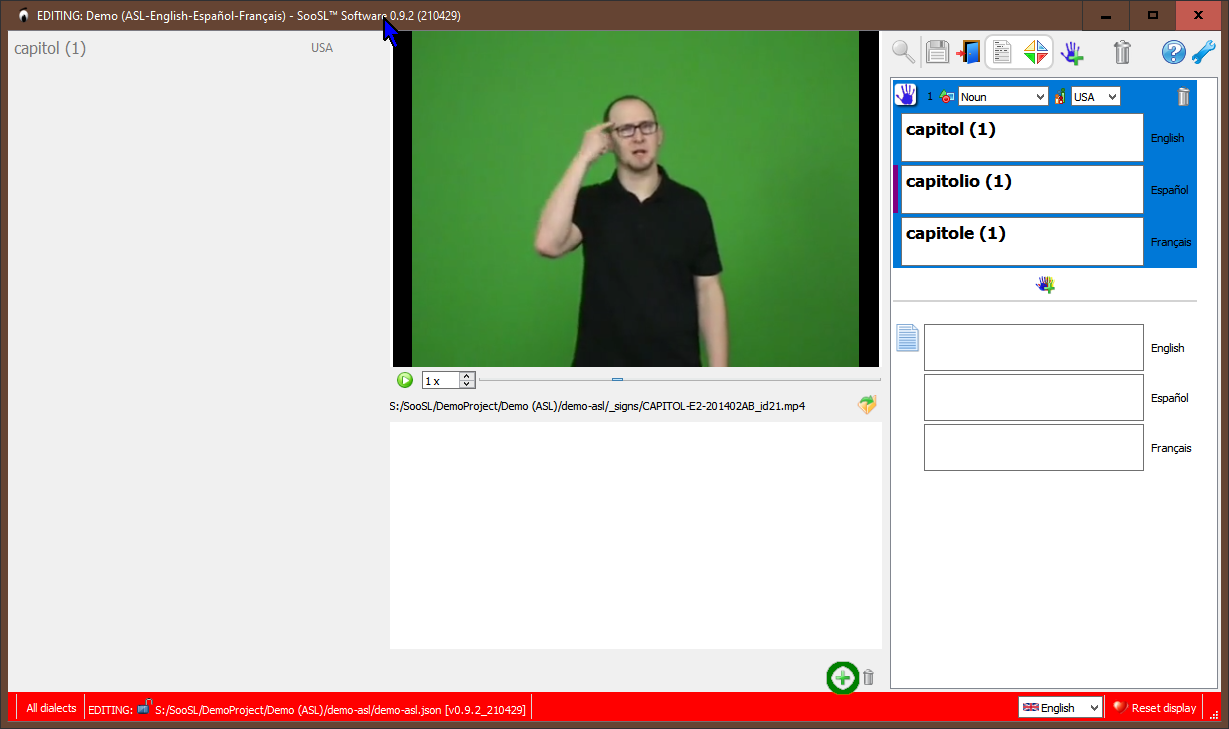Click the SooSL app icon in the title bar
This screenshot has height=729, width=1229.
click(23, 16)
